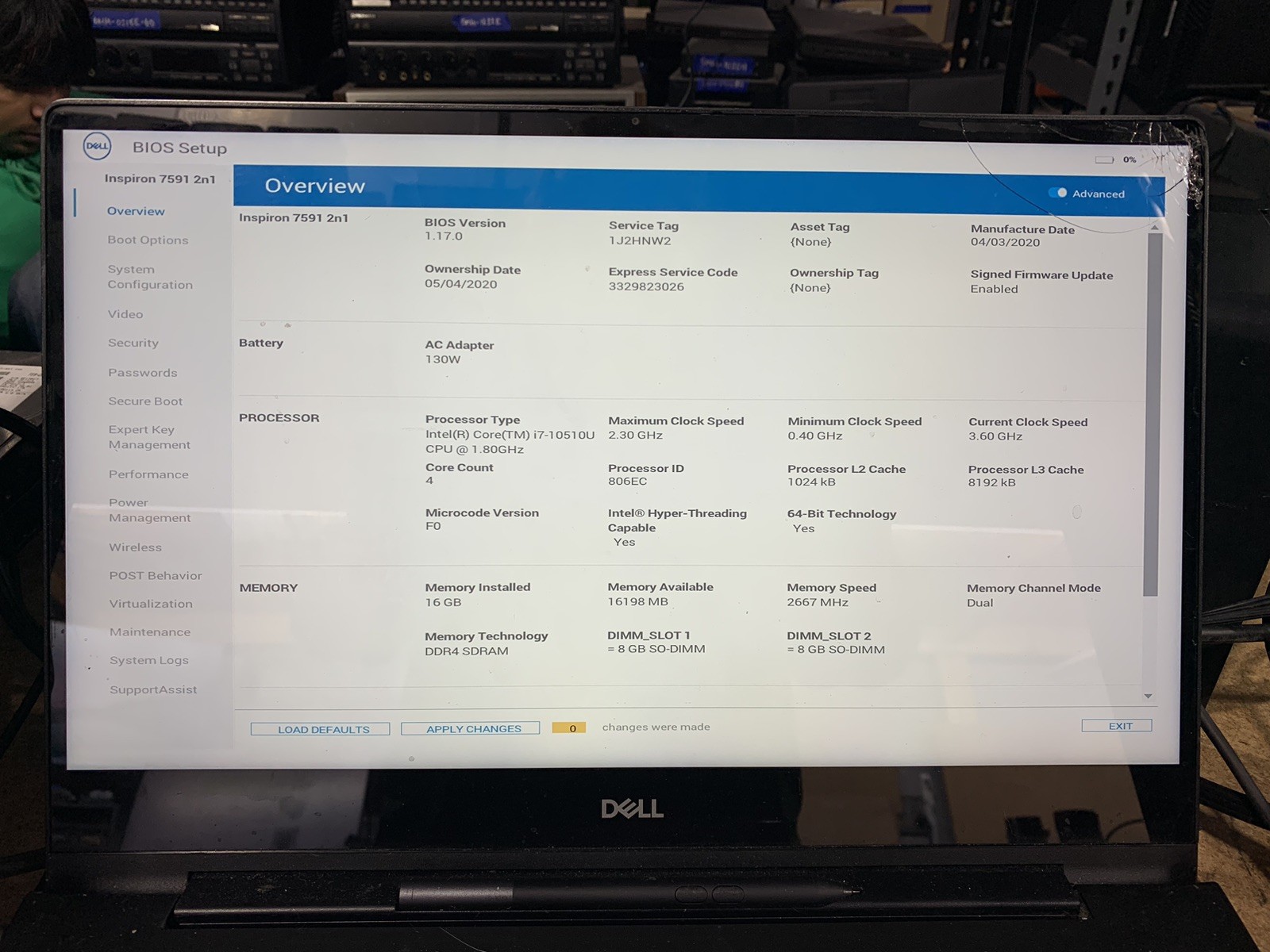Viewport: 1270px width, 952px height.
Task: Click Memory Speed 2667 MHz value
Action: point(818,602)
